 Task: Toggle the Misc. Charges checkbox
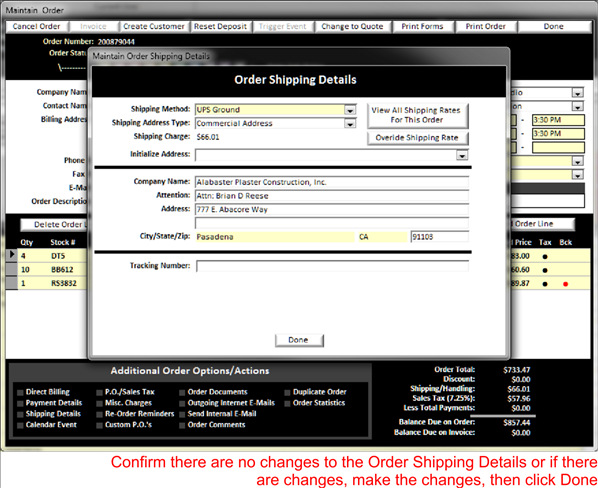pos(99,403)
